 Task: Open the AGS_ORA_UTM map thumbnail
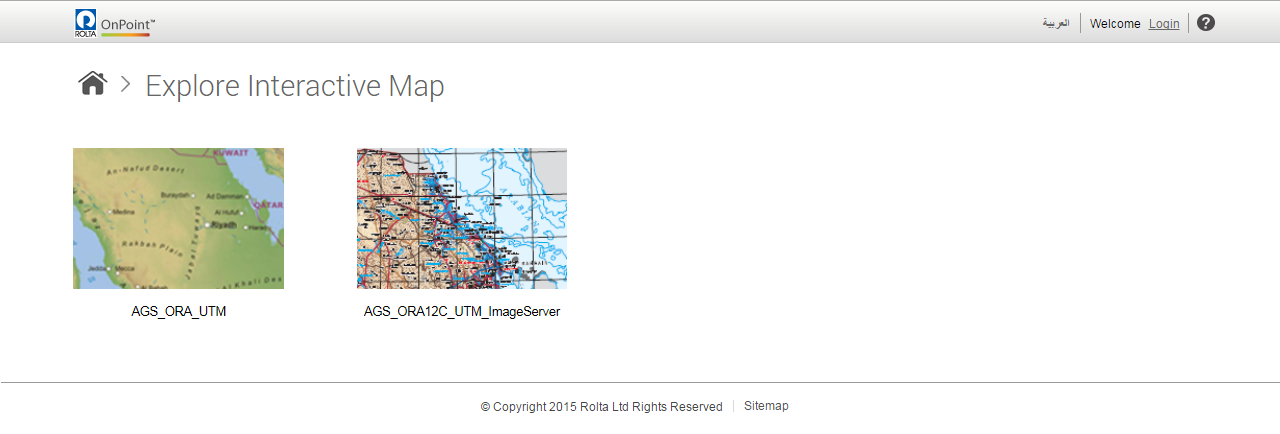pos(178,218)
